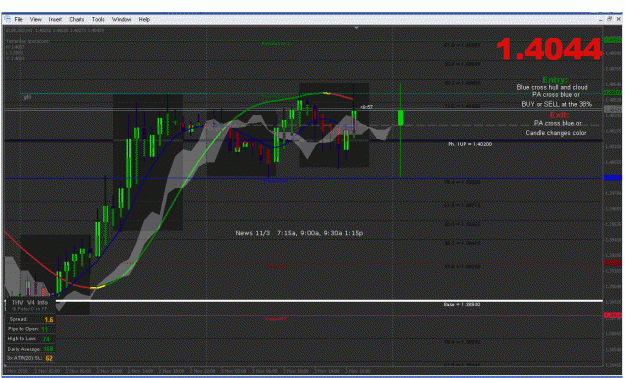This screenshot has height=378, width=625.
Task: Click the blue Pivot level label on chart
Action: point(275,181)
